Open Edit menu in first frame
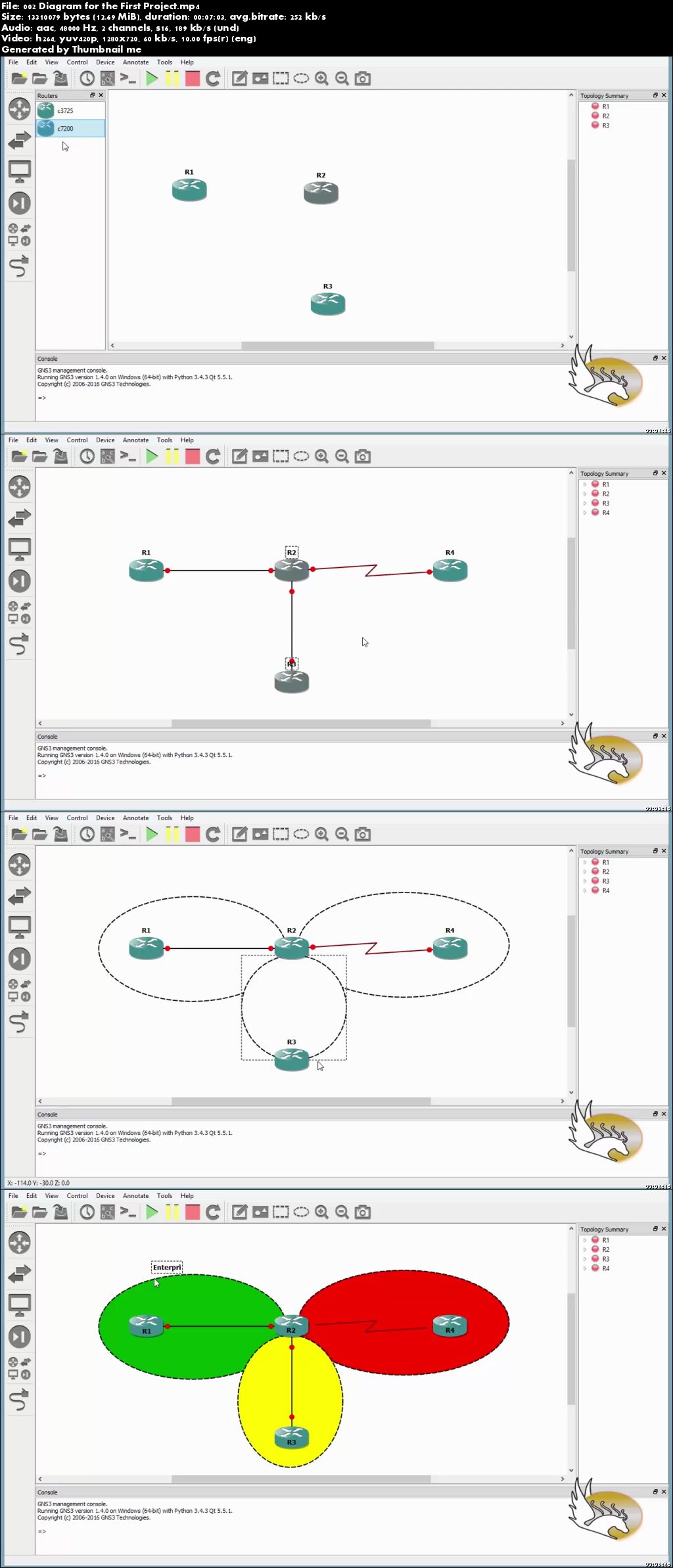The image size is (673, 1568). click(32, 62)
